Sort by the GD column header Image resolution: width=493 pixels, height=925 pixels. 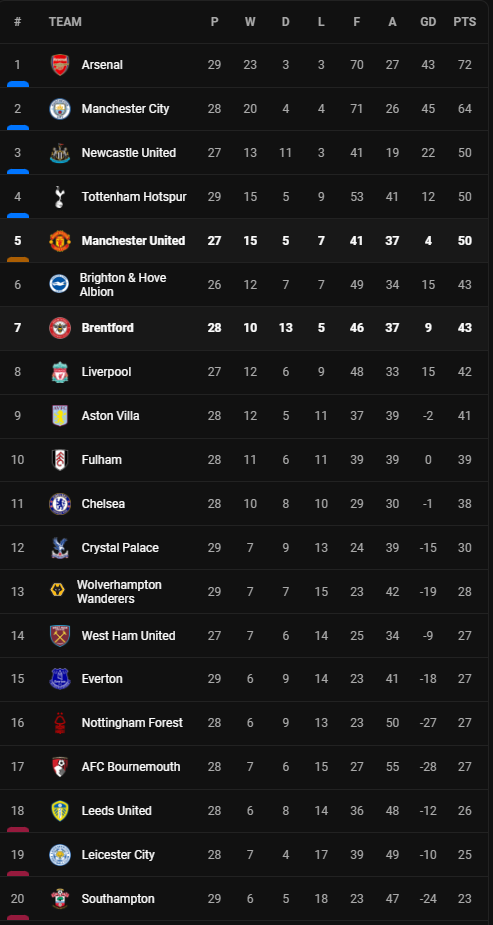coord(428,22)
